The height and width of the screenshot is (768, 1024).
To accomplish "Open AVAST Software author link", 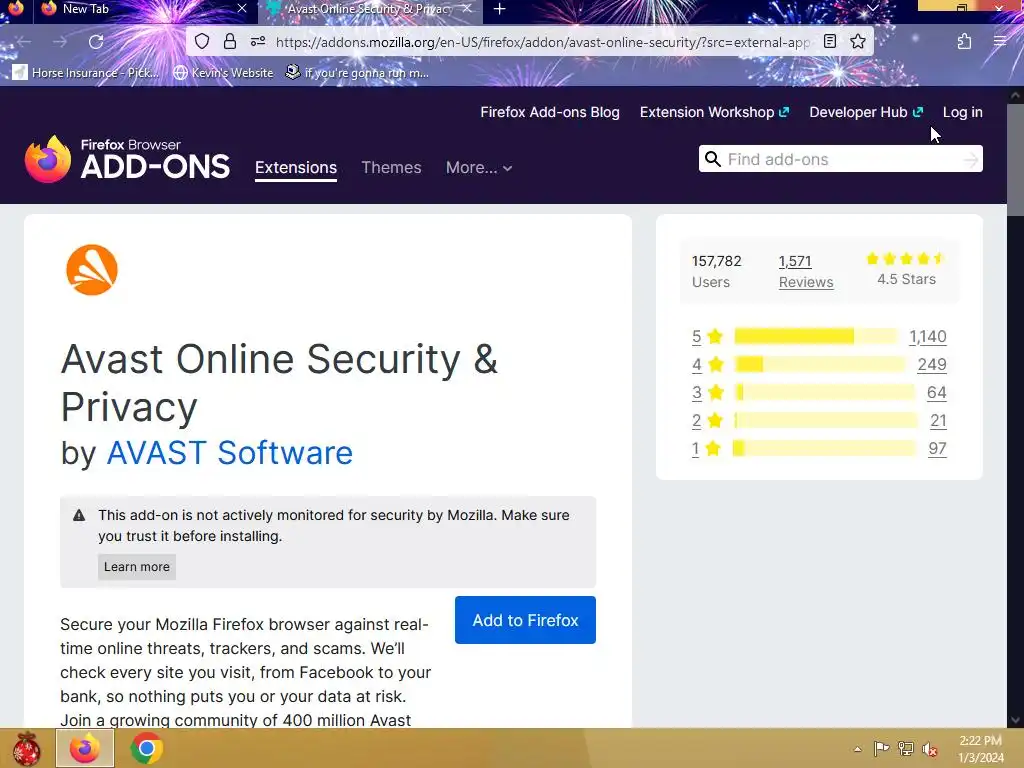I will click(229, 453).
